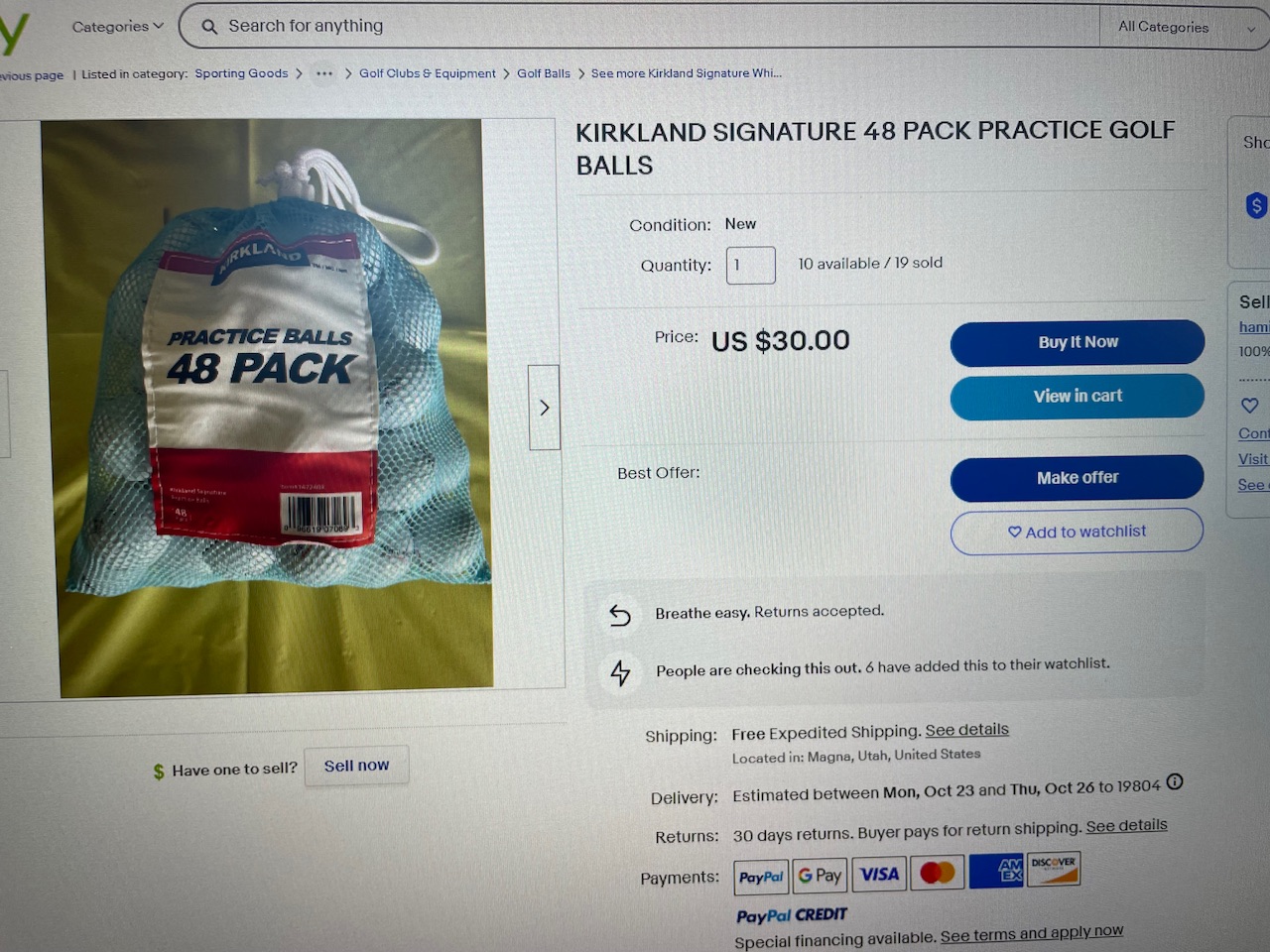
Task: Click the heart icon in seller panel
Action: pos(1249,405)
